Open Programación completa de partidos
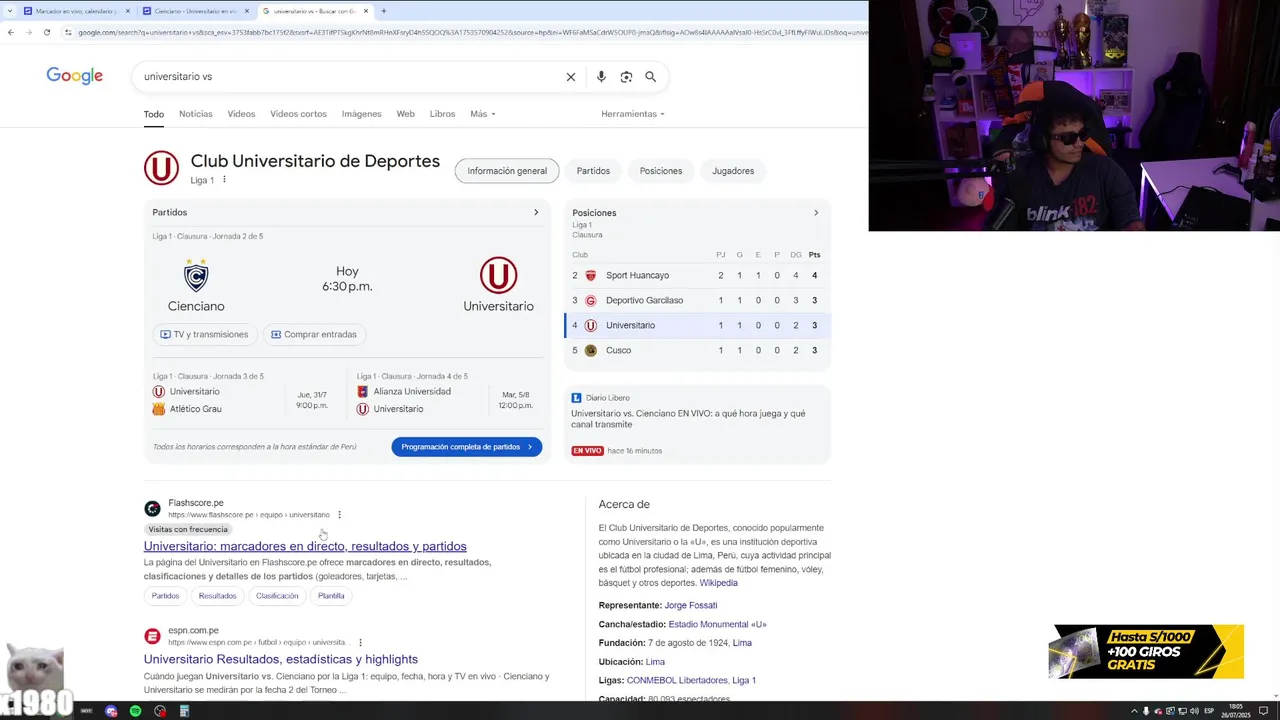This screenshot has width=1280, height=720. [467, 447]
